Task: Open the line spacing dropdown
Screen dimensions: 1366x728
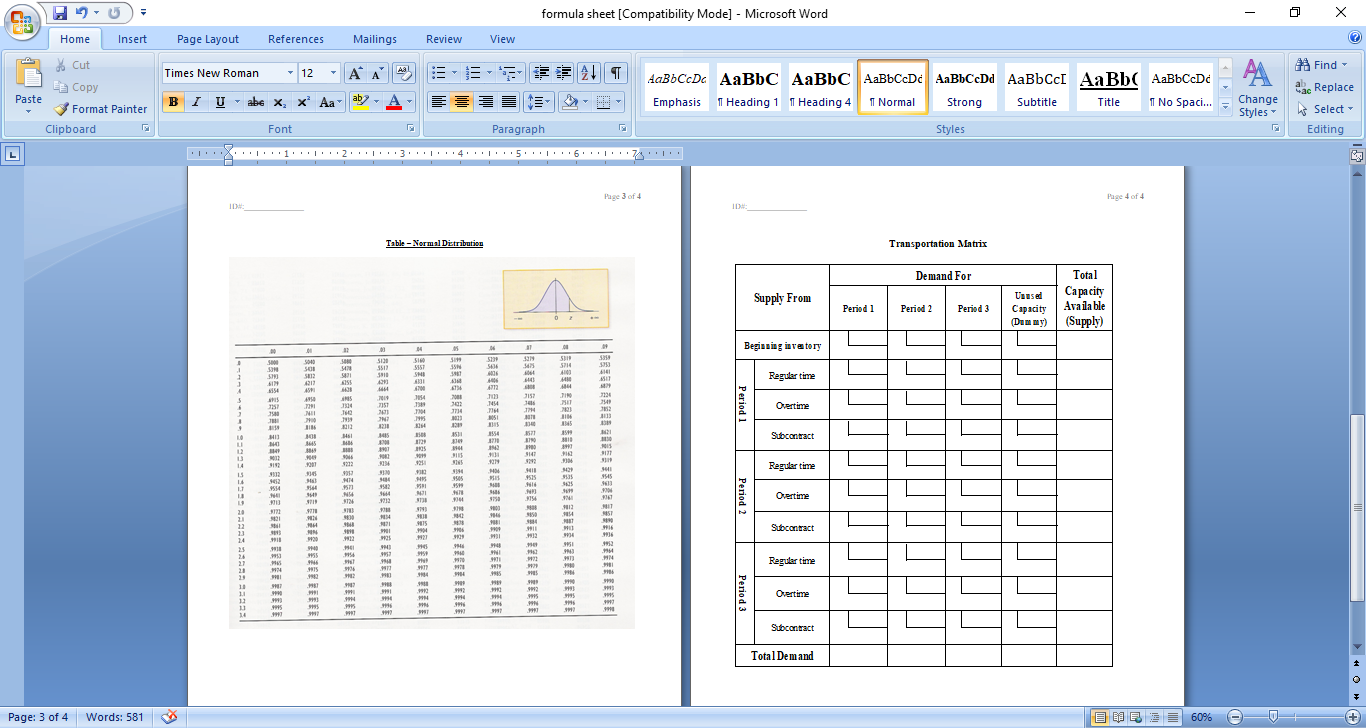Action: coord(537,103)
